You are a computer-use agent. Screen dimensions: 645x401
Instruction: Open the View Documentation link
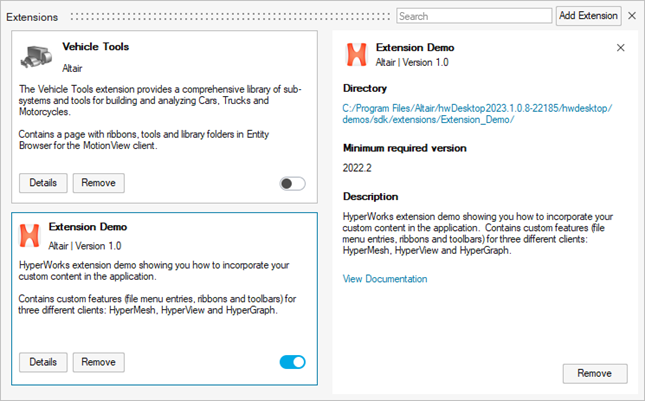coord(385,279)
